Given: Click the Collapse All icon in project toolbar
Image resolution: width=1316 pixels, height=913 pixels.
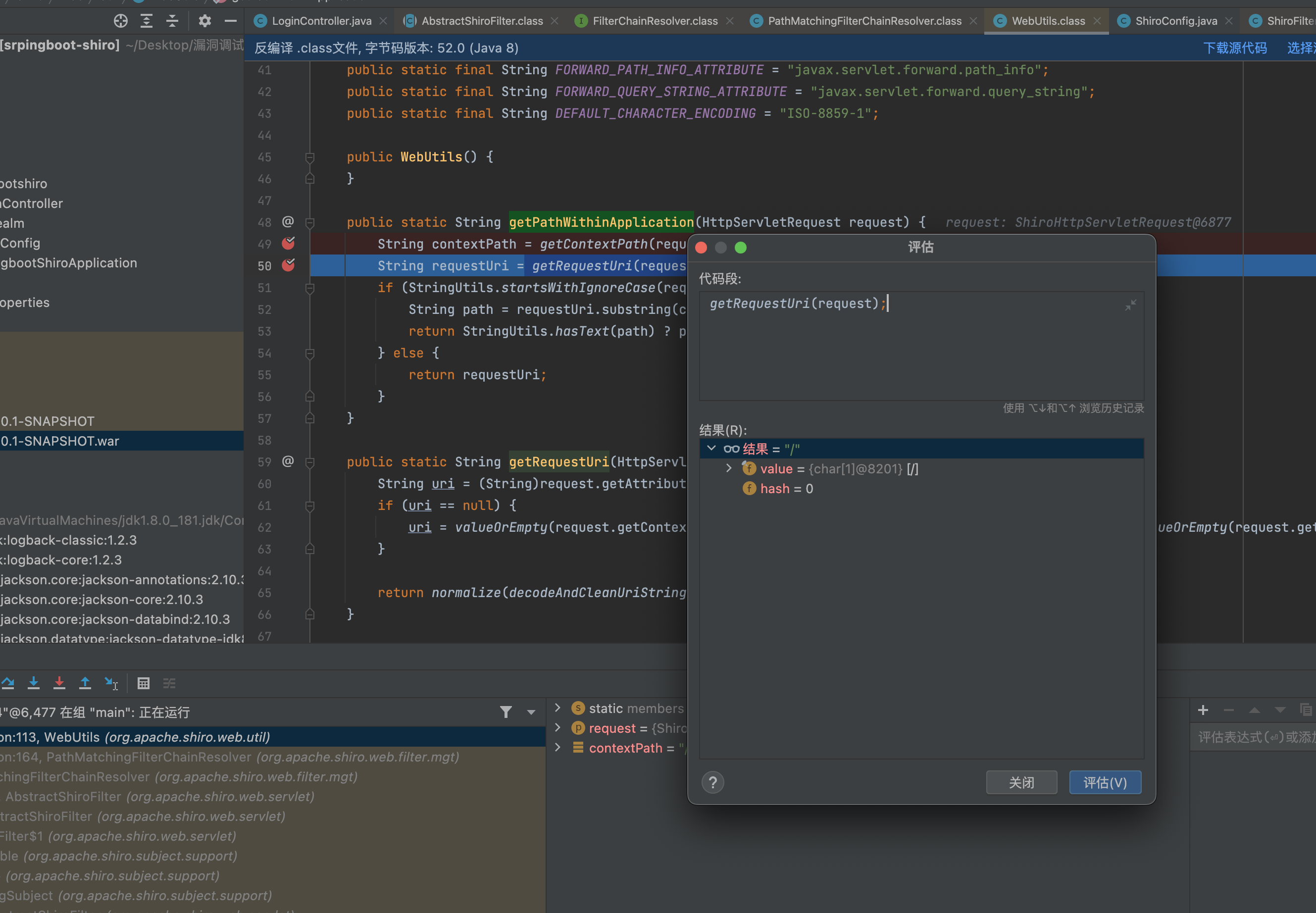Looking at the screenshot, I should click(172, 21).
